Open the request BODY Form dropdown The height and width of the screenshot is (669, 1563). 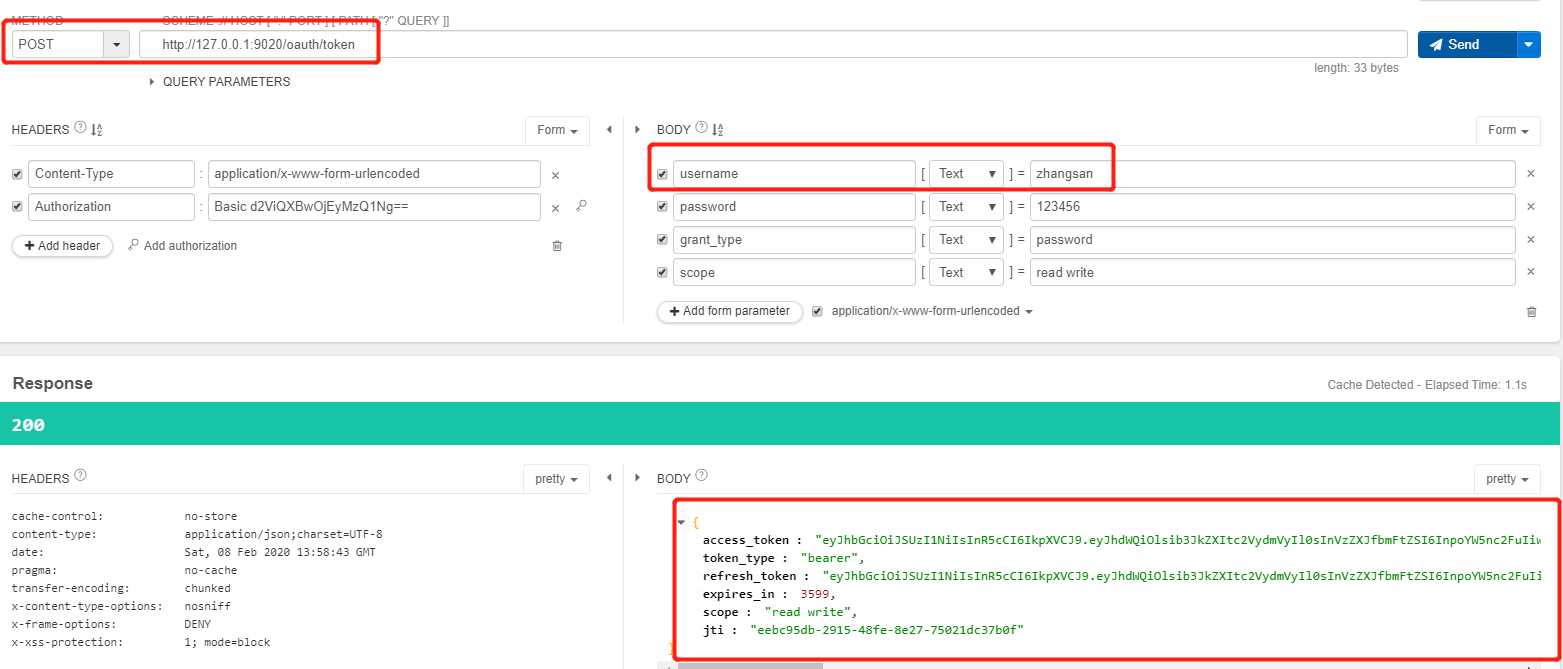tap(1508, 130)
